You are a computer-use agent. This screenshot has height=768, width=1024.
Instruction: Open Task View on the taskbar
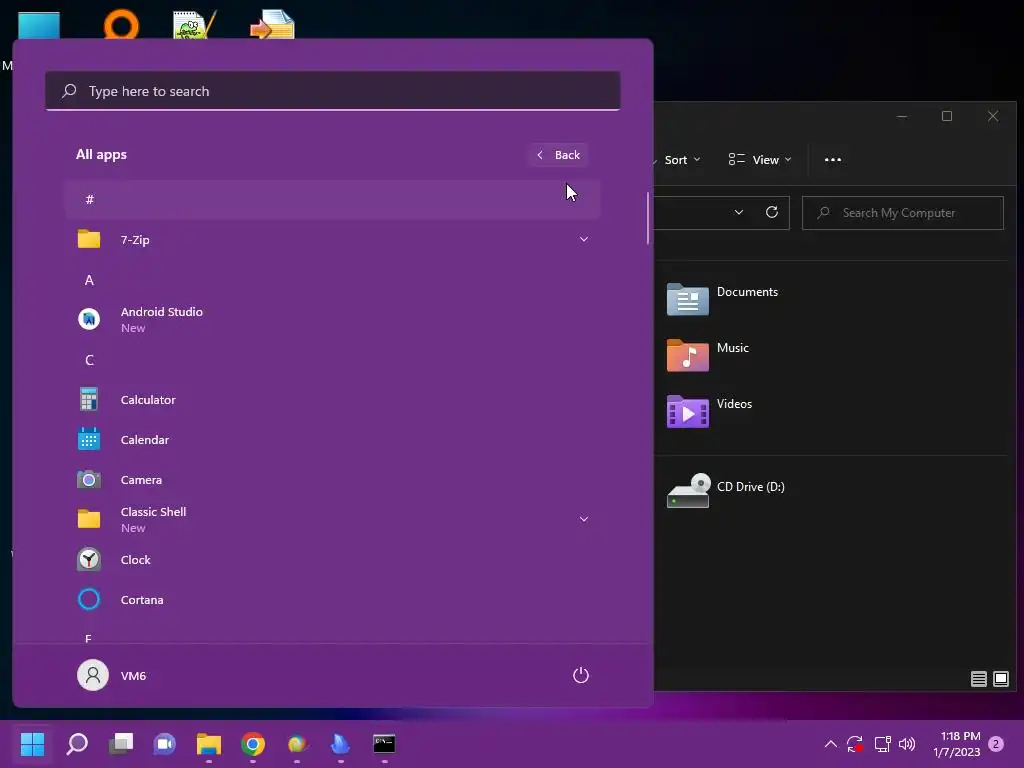pos(121,743)
